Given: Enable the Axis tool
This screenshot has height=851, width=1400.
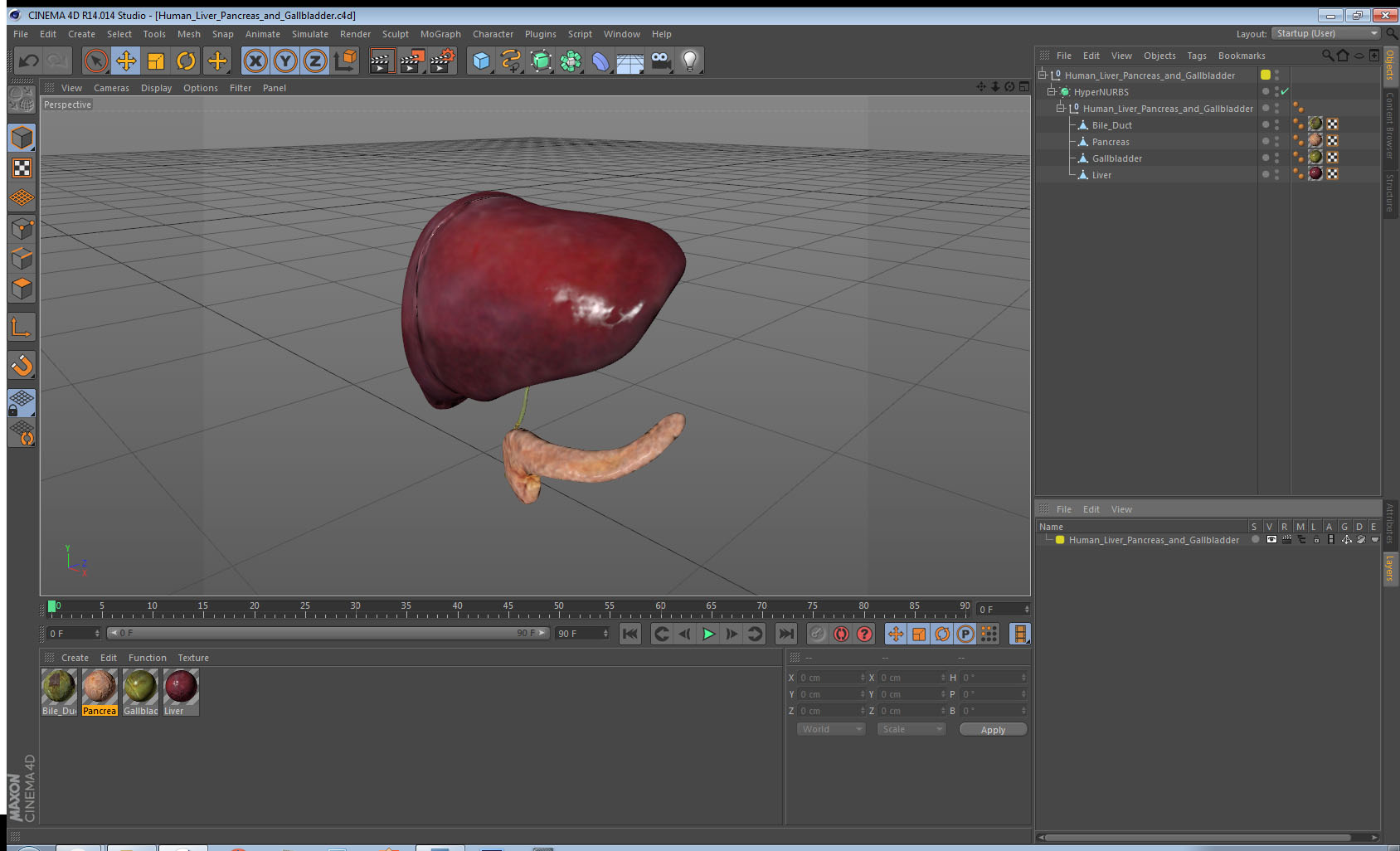Looking at the screenshot, I should click(22, 328).
